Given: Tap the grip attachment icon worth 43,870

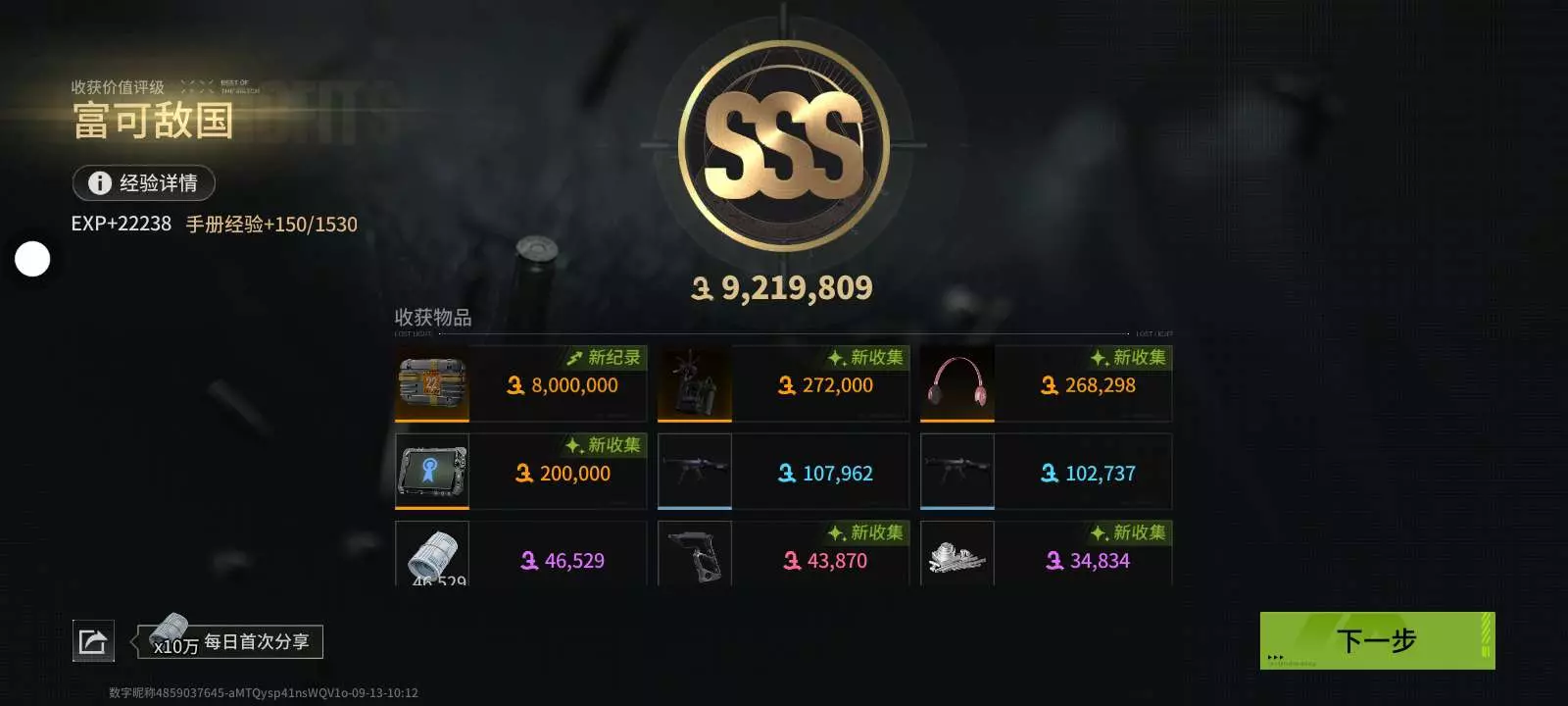Looking at the screenshot, I should pyautogui.click(x=695, y=554).
